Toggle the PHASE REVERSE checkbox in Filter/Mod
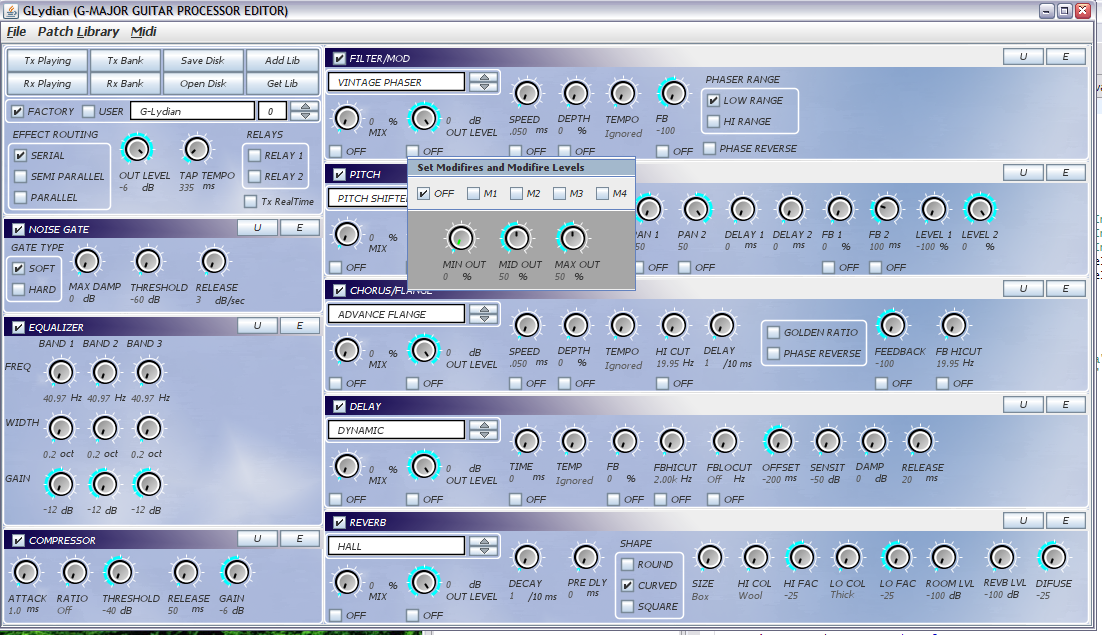Screen dimensions: 1102x635 (709, 148)
